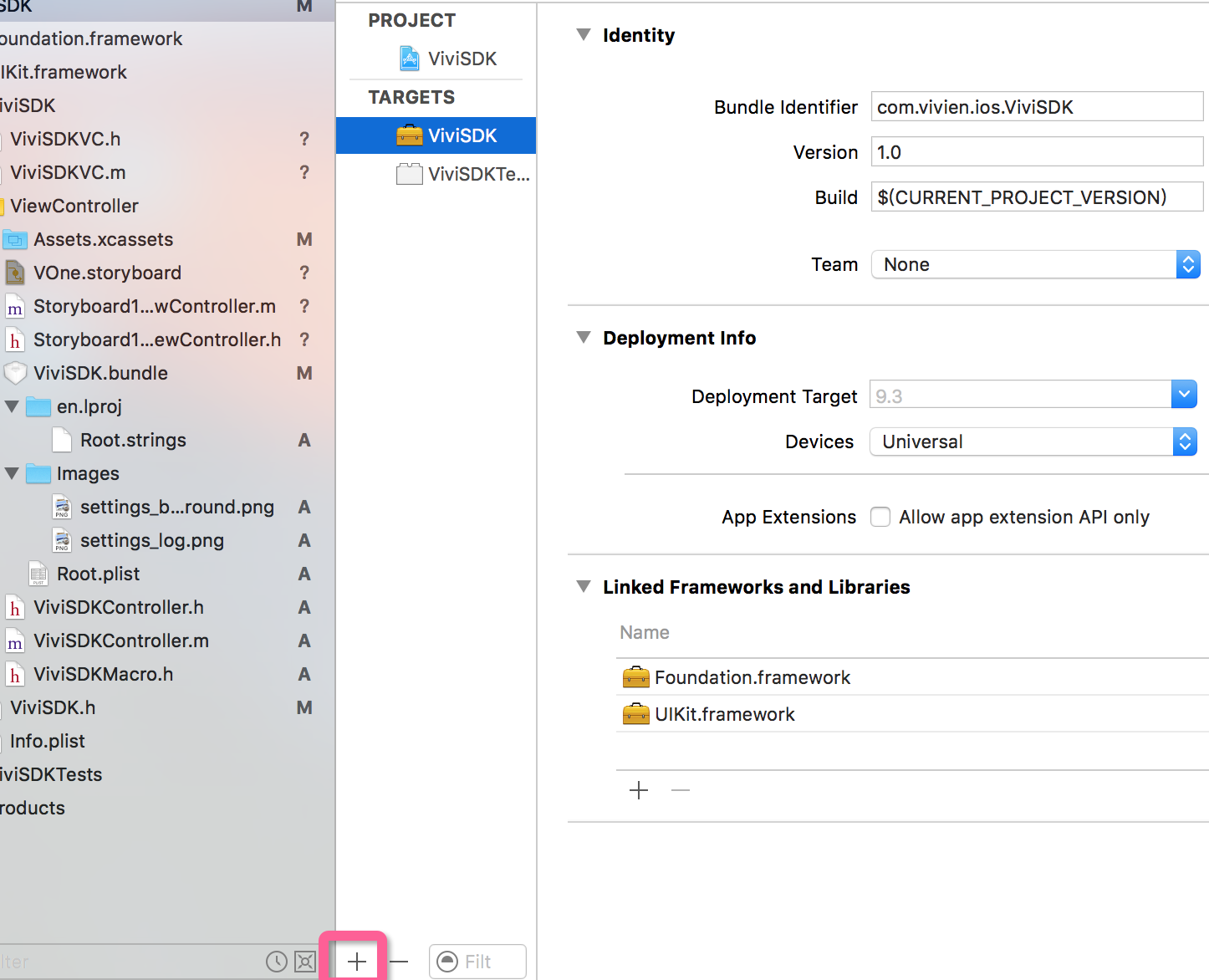1209x980 pixels.
Task: Select the ViviSDK target toolbox icon
Action: pyautogui.click(x=409, y=135)
